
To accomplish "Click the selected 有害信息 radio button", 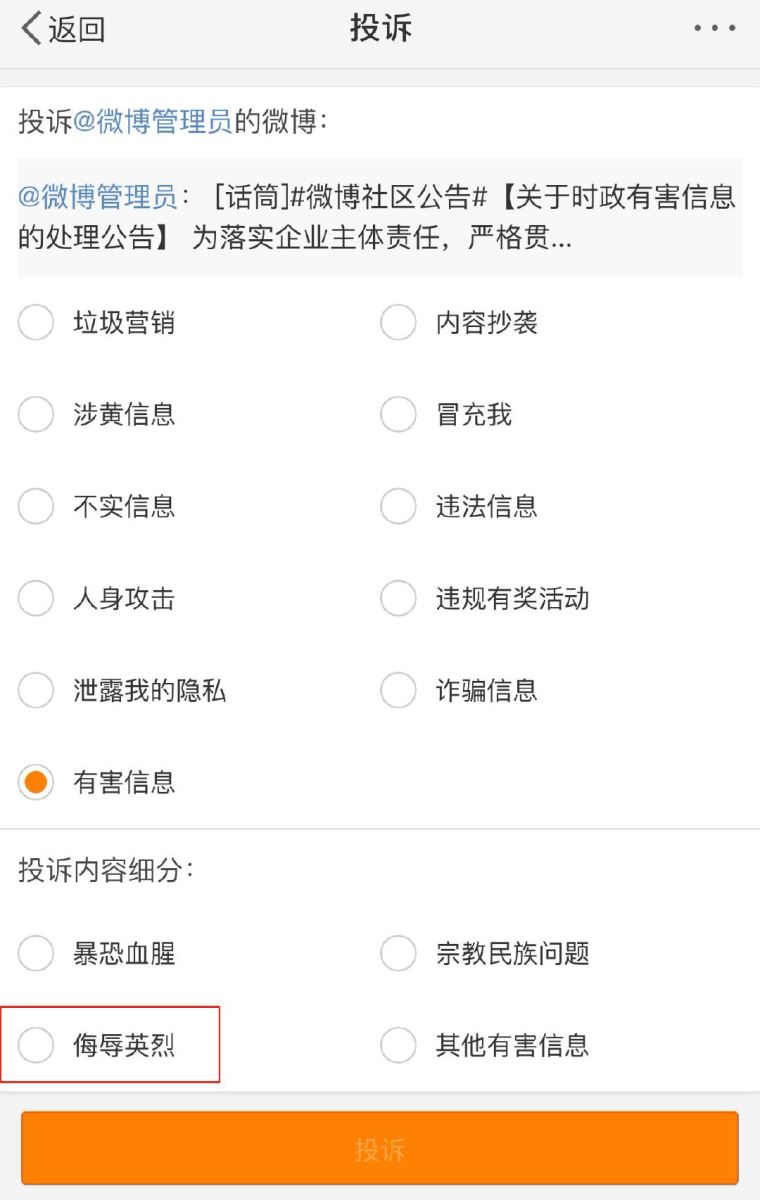I will (36, 782).
